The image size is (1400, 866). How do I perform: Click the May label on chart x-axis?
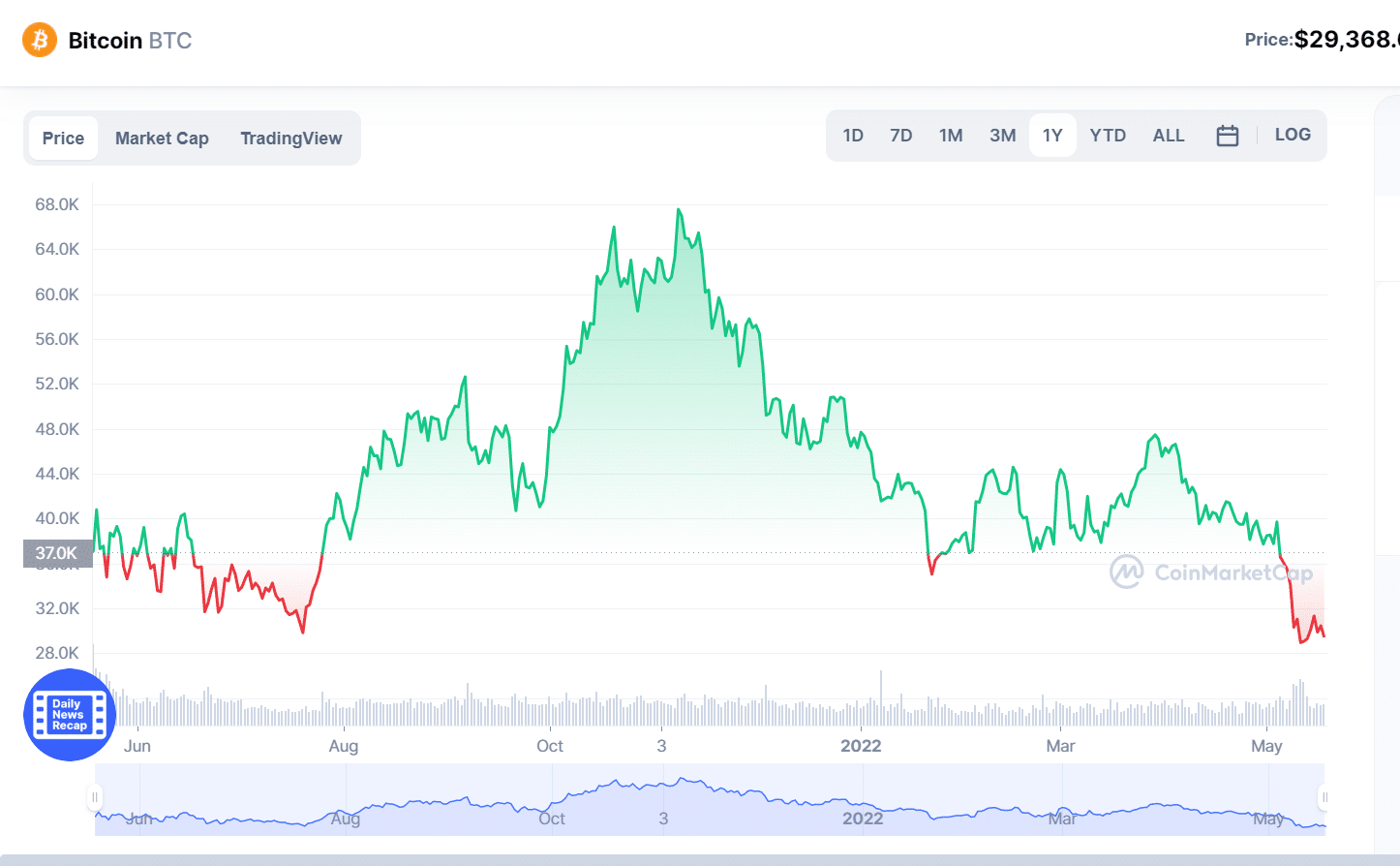click(1266, 746)
